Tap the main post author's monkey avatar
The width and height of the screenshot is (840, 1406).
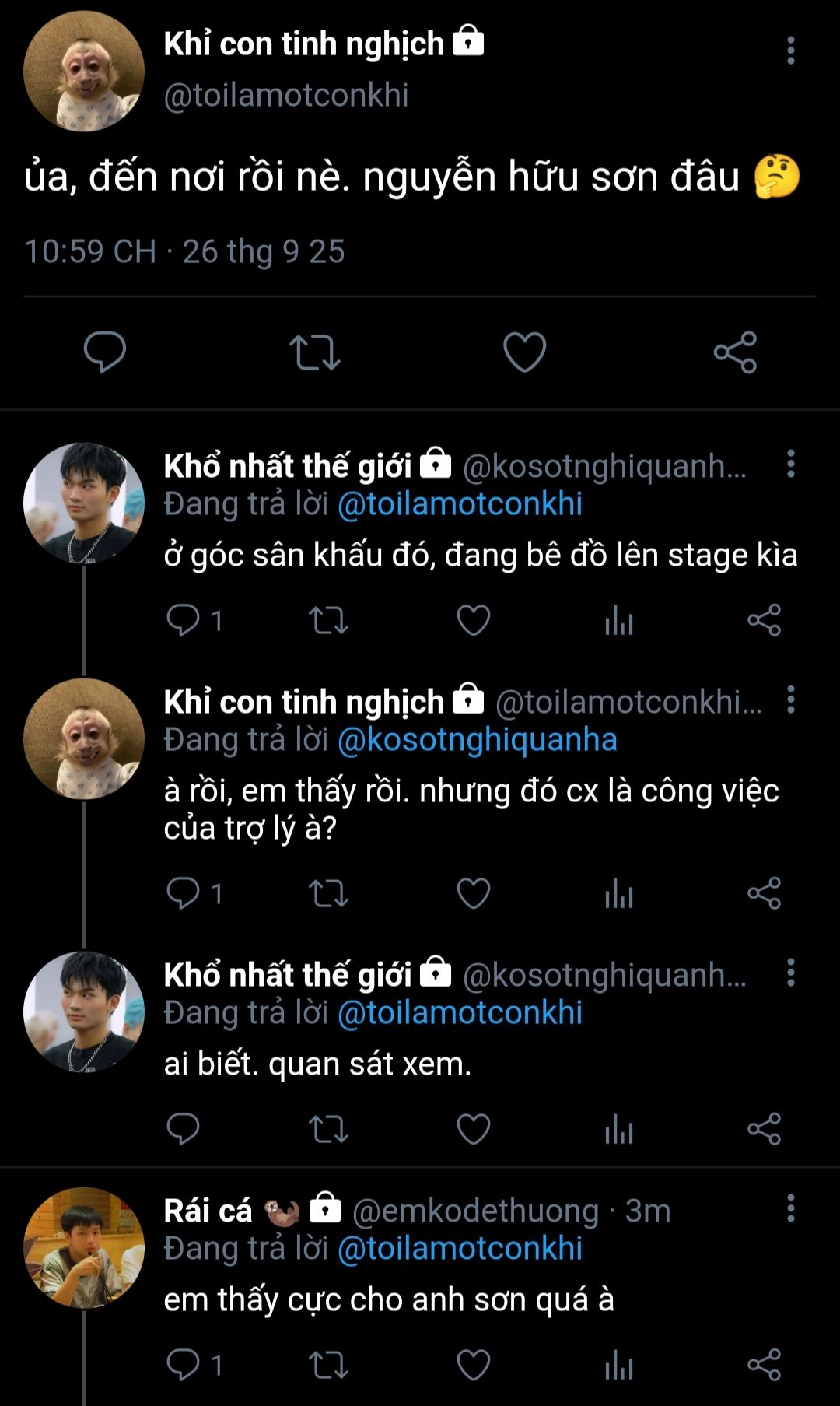[84, 72]
